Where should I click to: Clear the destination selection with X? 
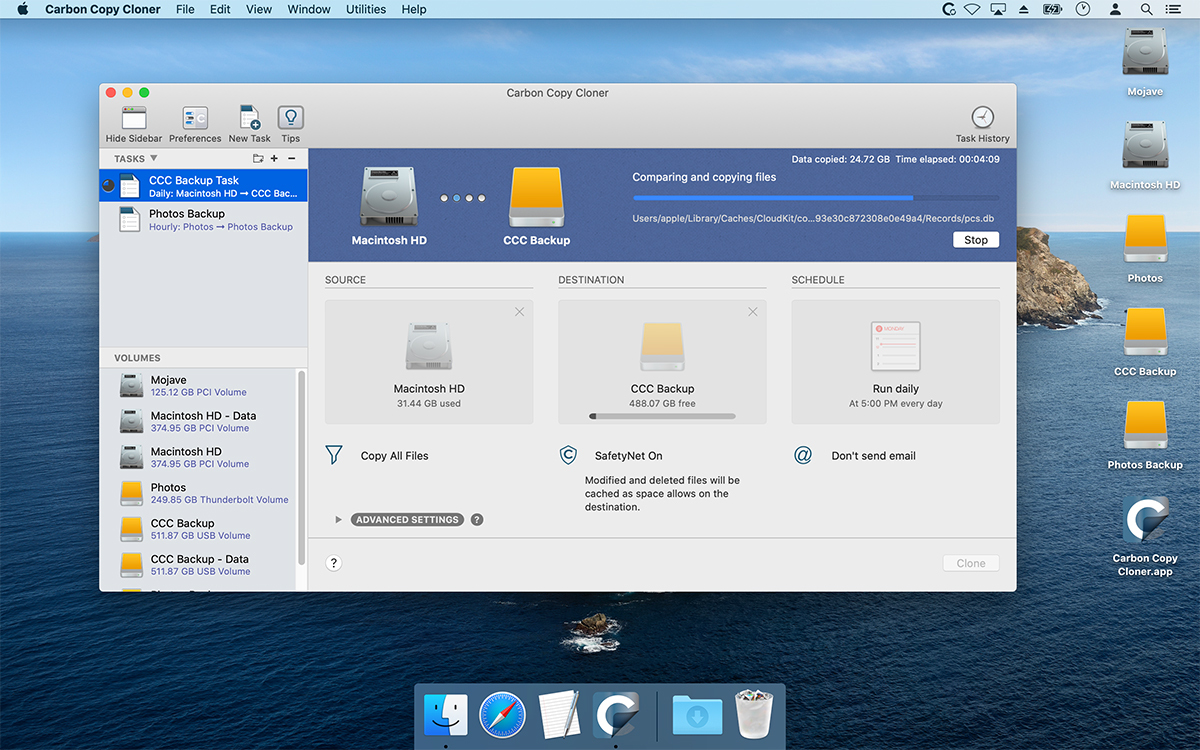[753, 312]
